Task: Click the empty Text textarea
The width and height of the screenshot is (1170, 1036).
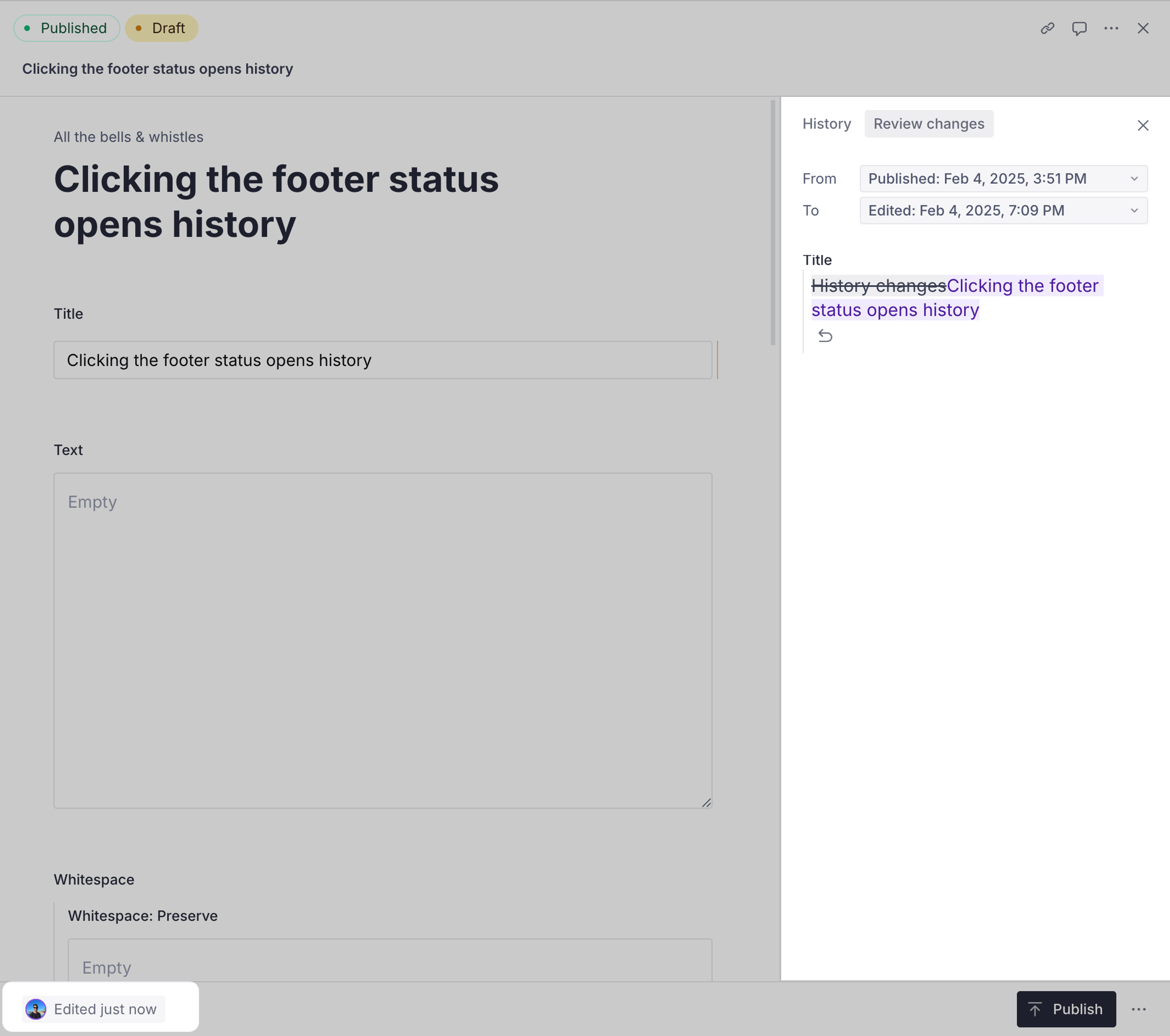Action: point(382,640)
